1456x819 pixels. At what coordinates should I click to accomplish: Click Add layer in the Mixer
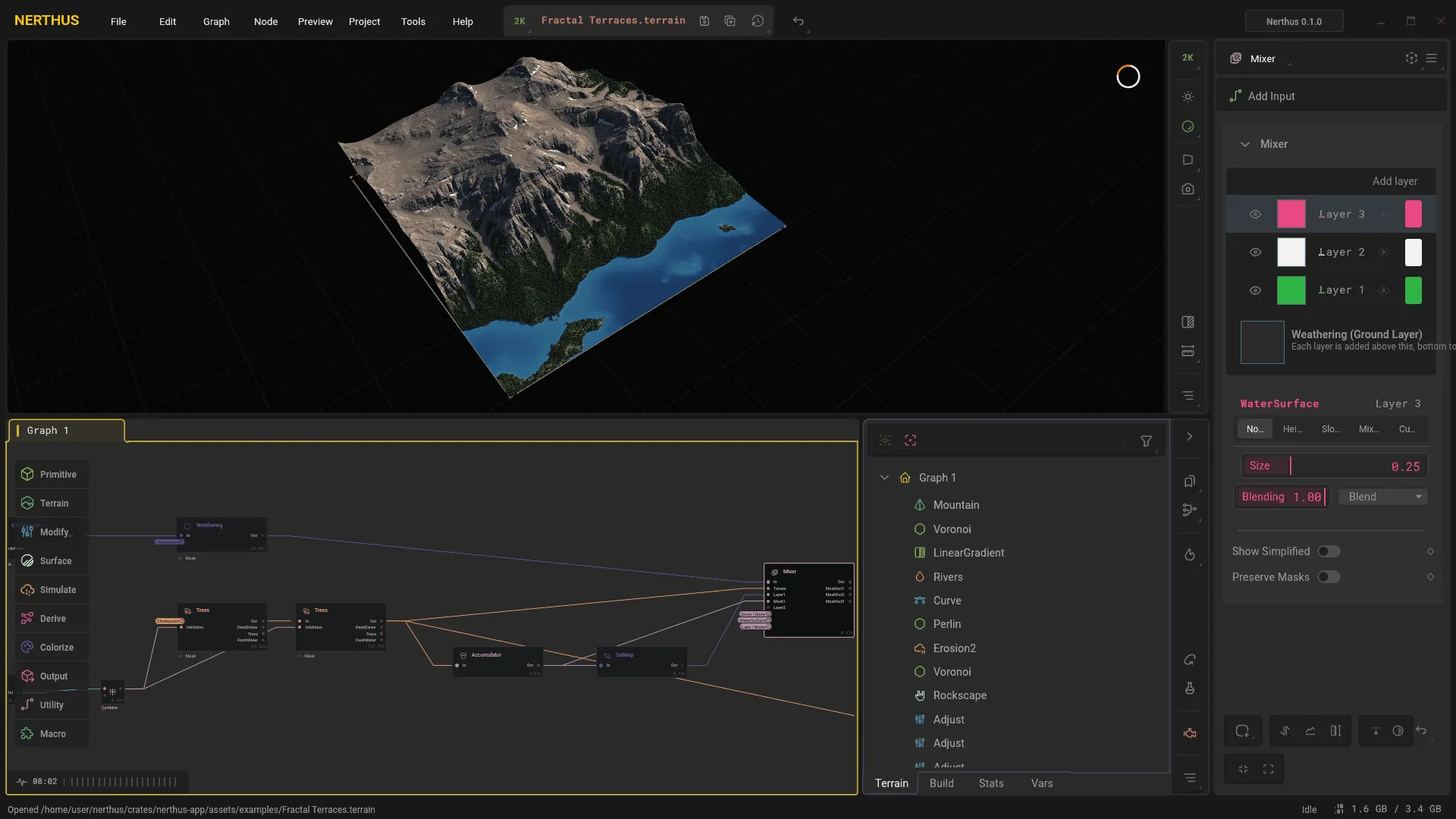tap(1394, 181)
